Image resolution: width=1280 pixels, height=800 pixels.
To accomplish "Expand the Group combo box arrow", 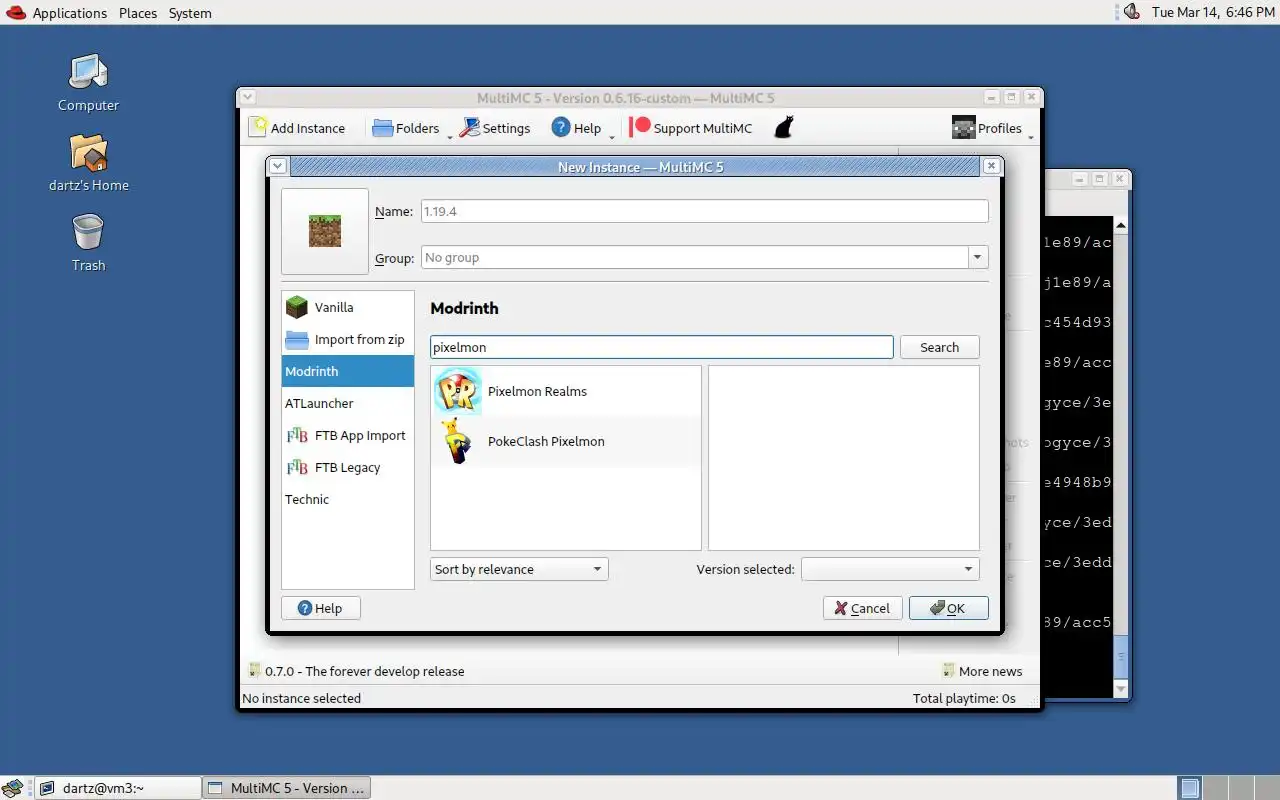I will coord(977,257).
